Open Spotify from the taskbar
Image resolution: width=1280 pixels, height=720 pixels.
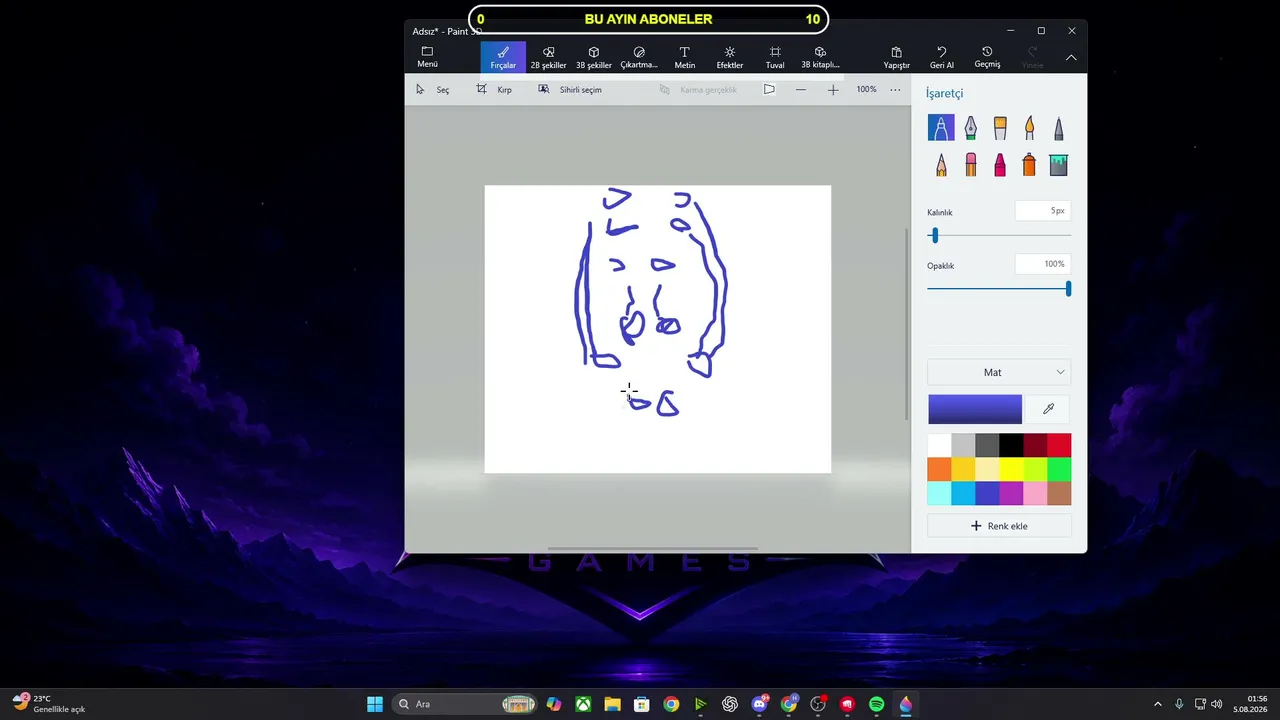tap(877, 704)
